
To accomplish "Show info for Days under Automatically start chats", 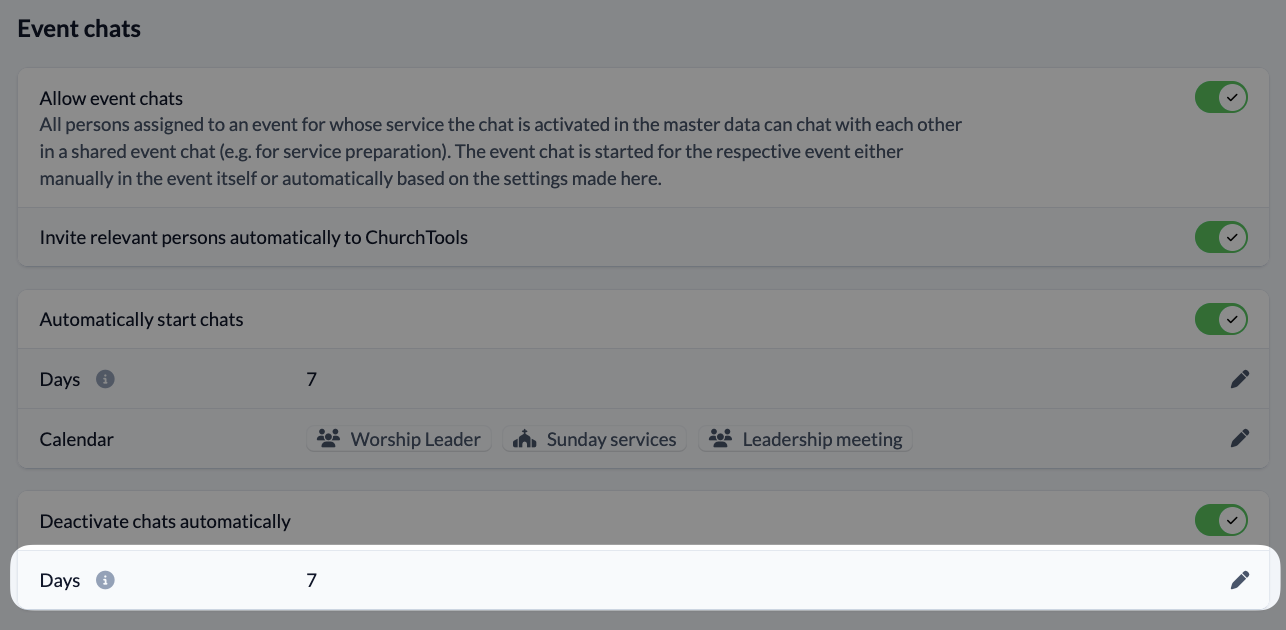I will pos(105,379).
